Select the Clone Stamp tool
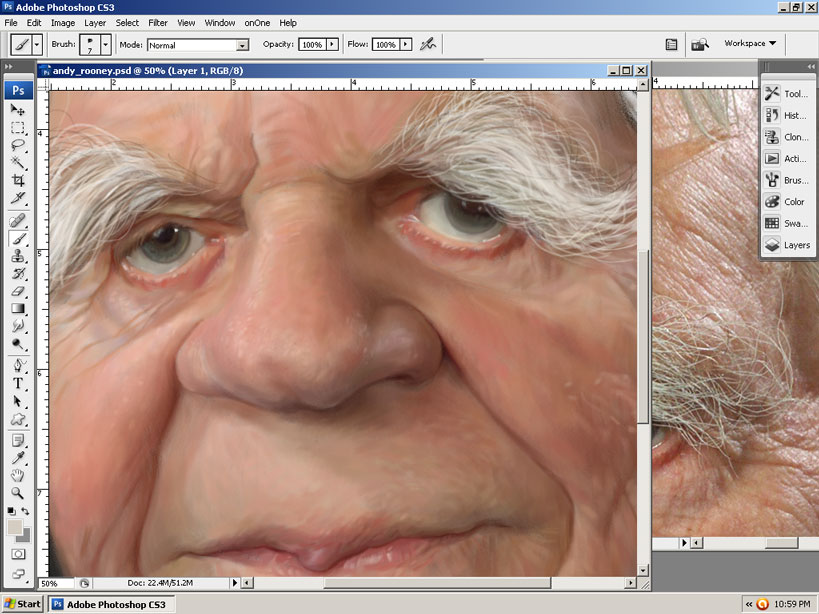 tap(18, 256)
